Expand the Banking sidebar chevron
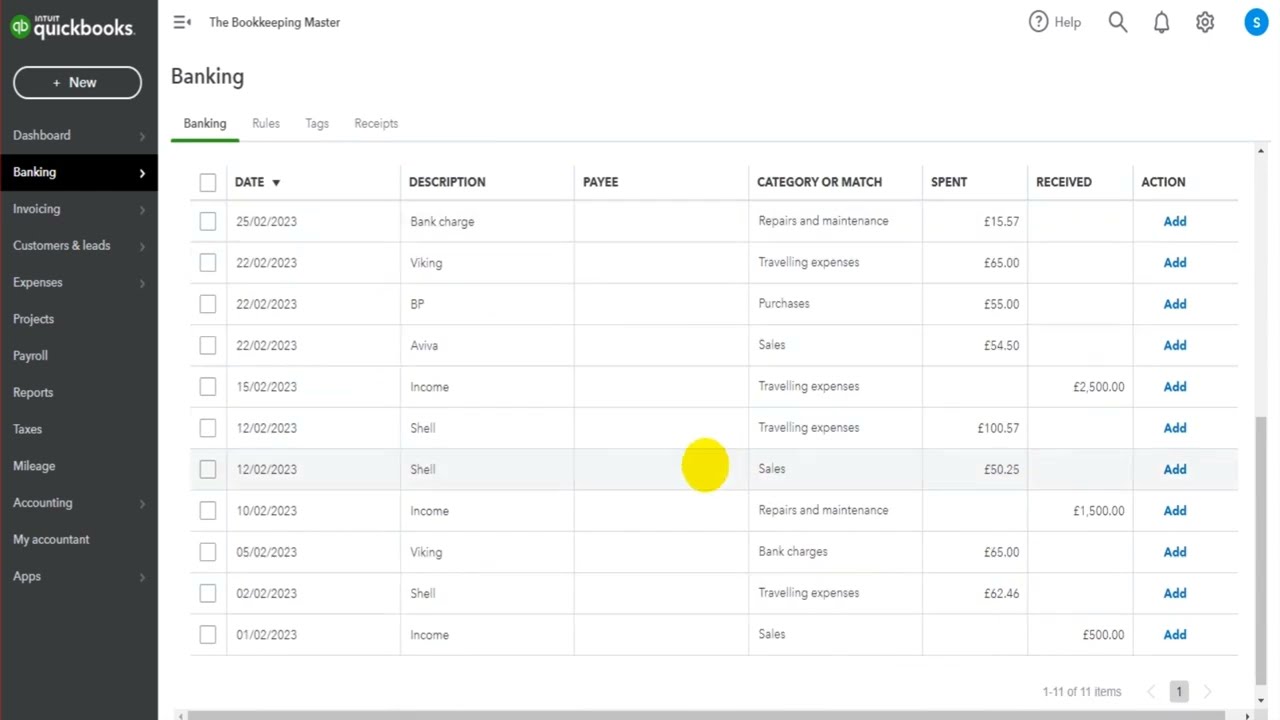Viewport: 1280px width, 720px height. pos(142,173)
